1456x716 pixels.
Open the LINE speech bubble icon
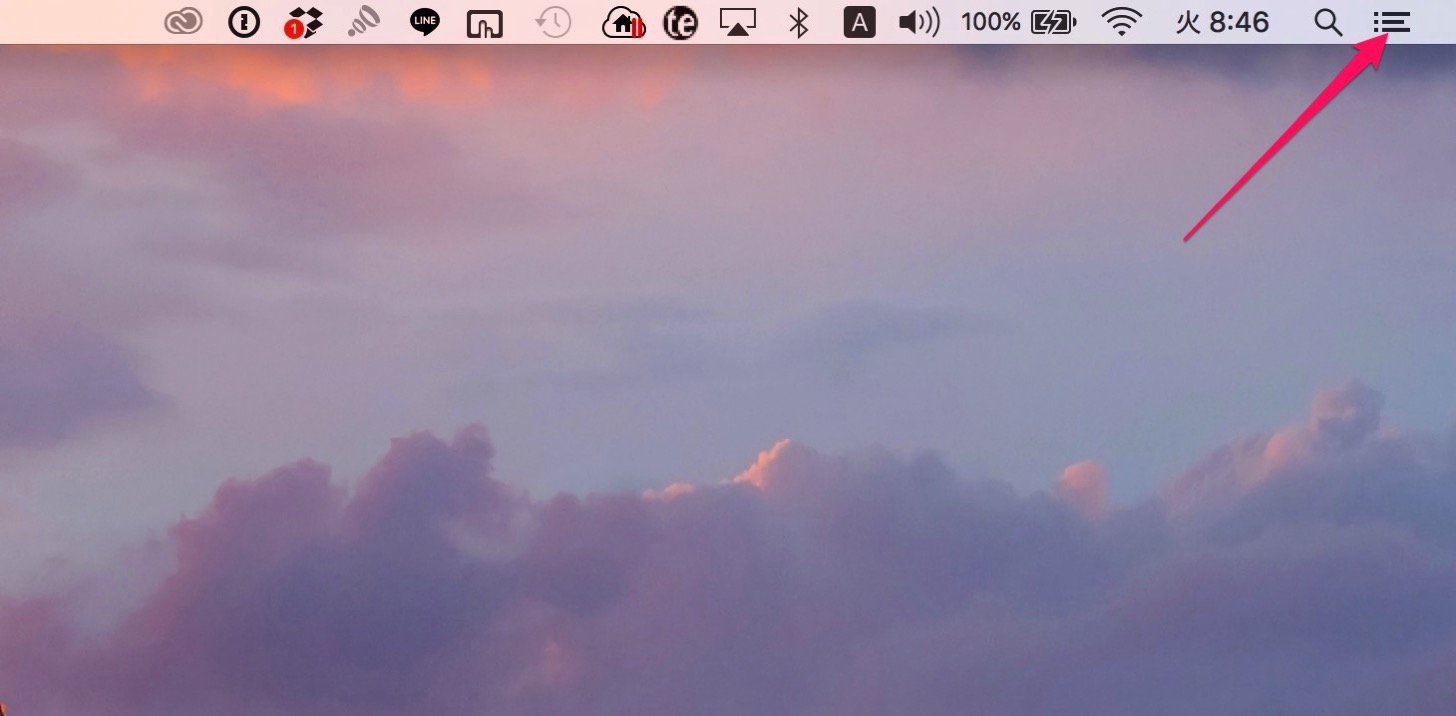425,22
